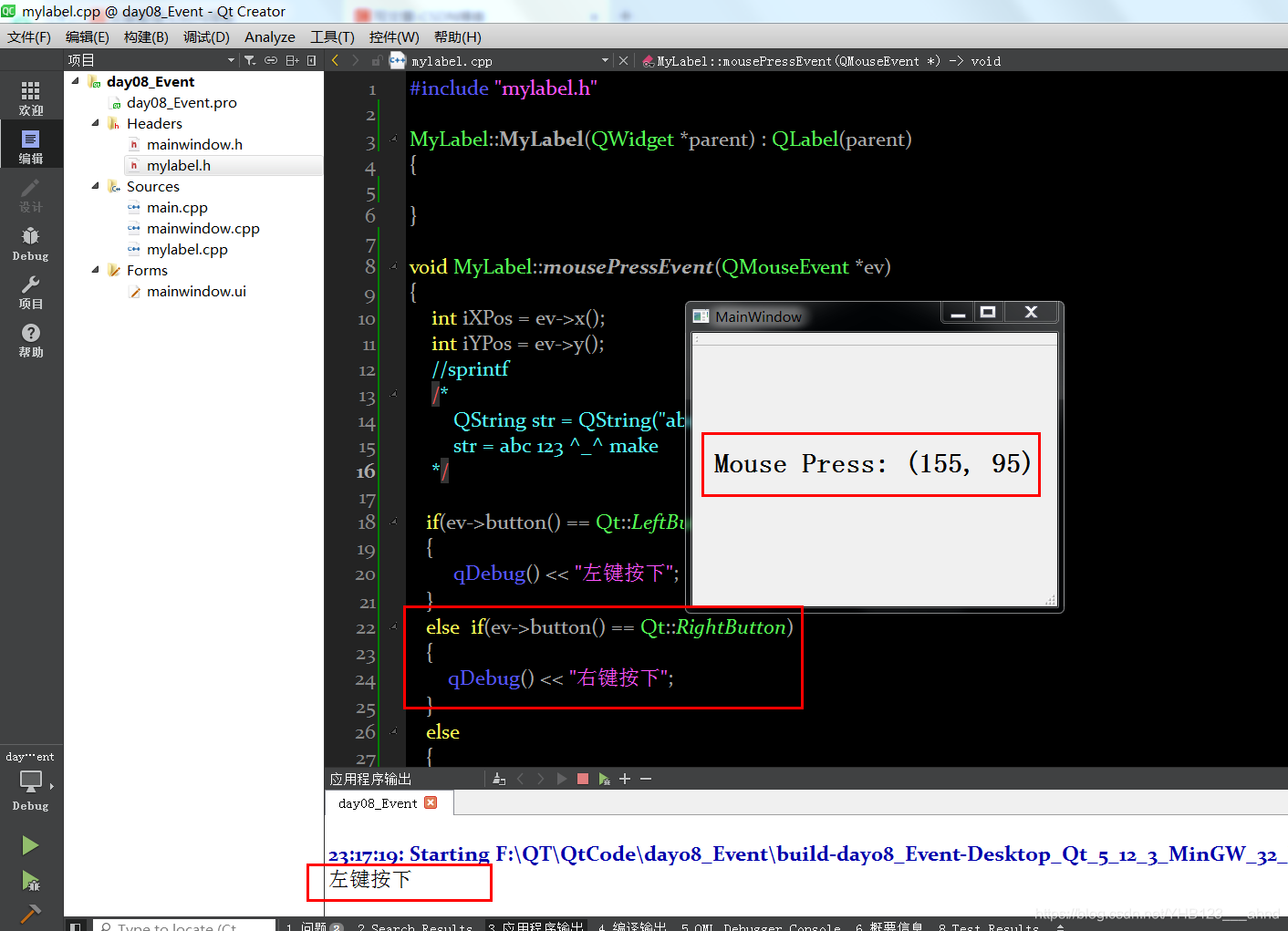
Task: Open the Help (帮助) mode
Action: tap(31, 340)
